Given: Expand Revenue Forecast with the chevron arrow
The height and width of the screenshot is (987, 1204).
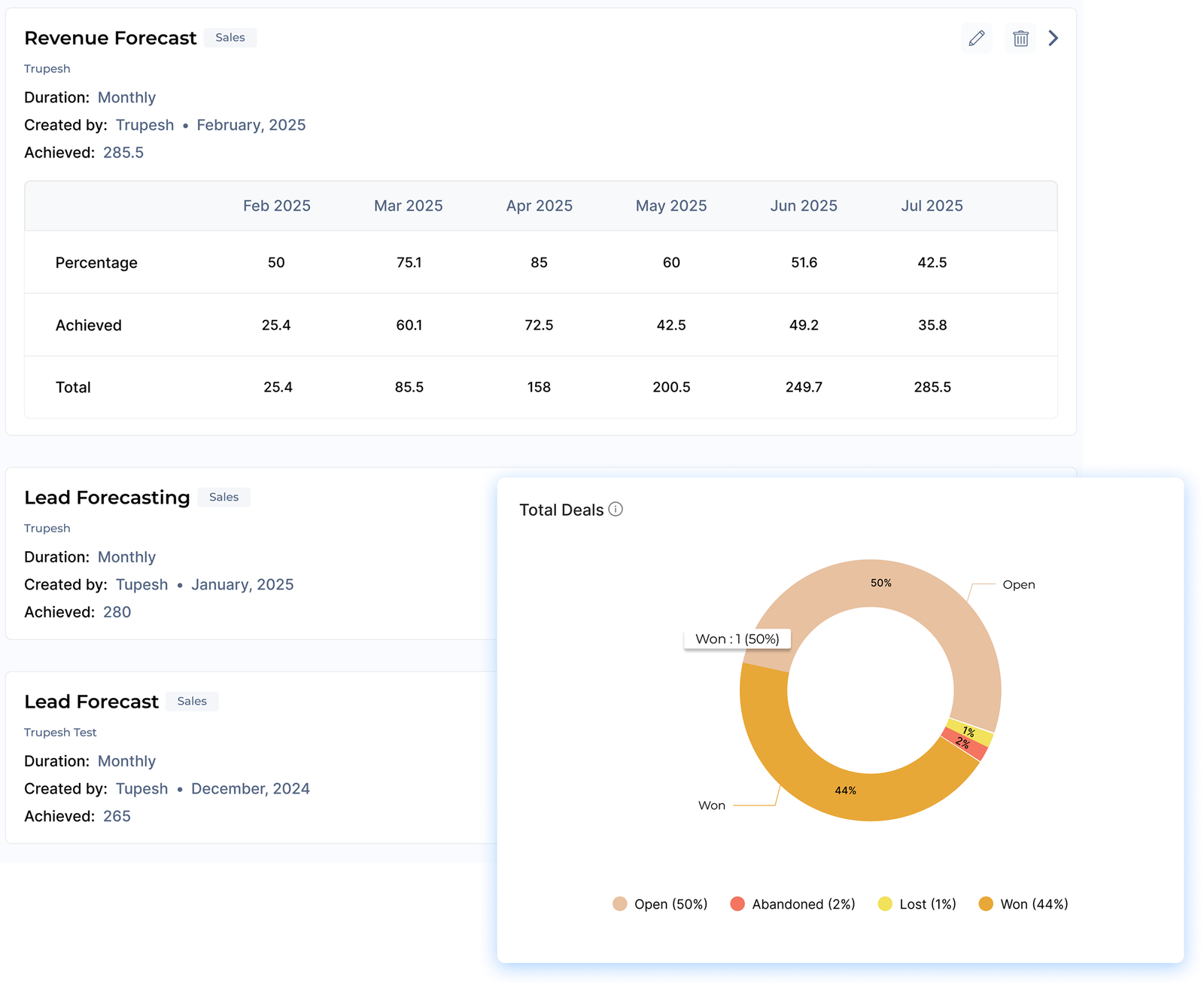Looking at the screenshot, I should (x=1053, y=38).
